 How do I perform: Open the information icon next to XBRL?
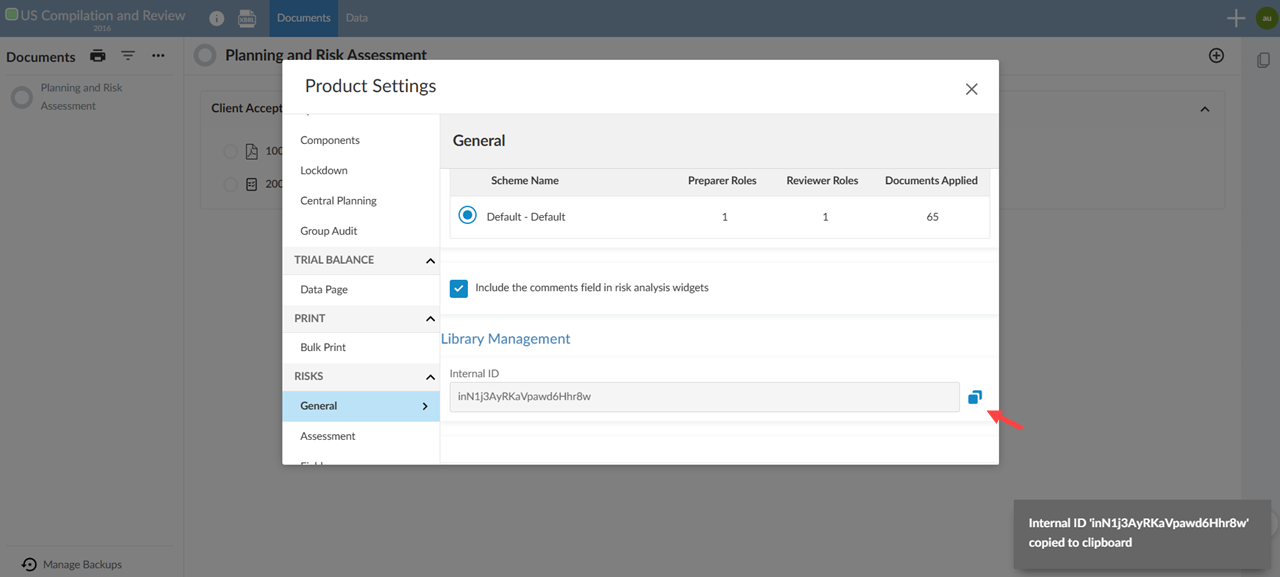click(x=216, y=17)
